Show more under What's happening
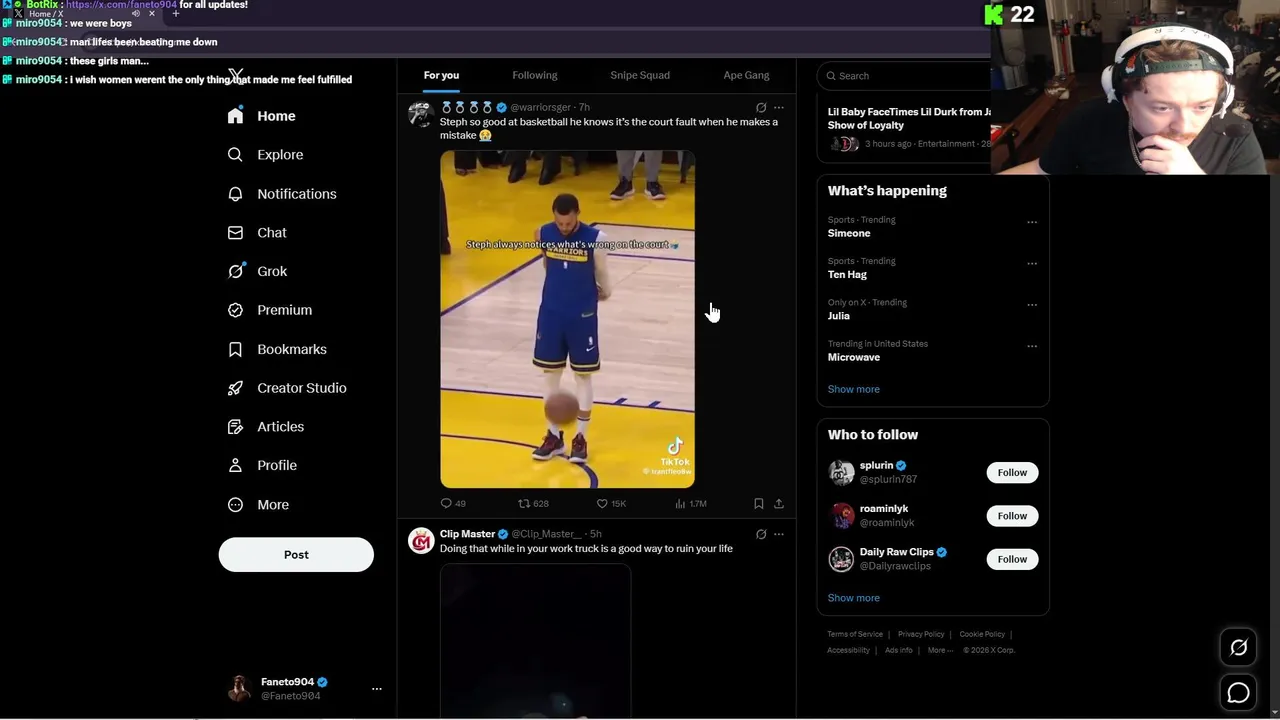Image resolution: width=1280 pixels, height=720 pixels. (x=853, y=389)
